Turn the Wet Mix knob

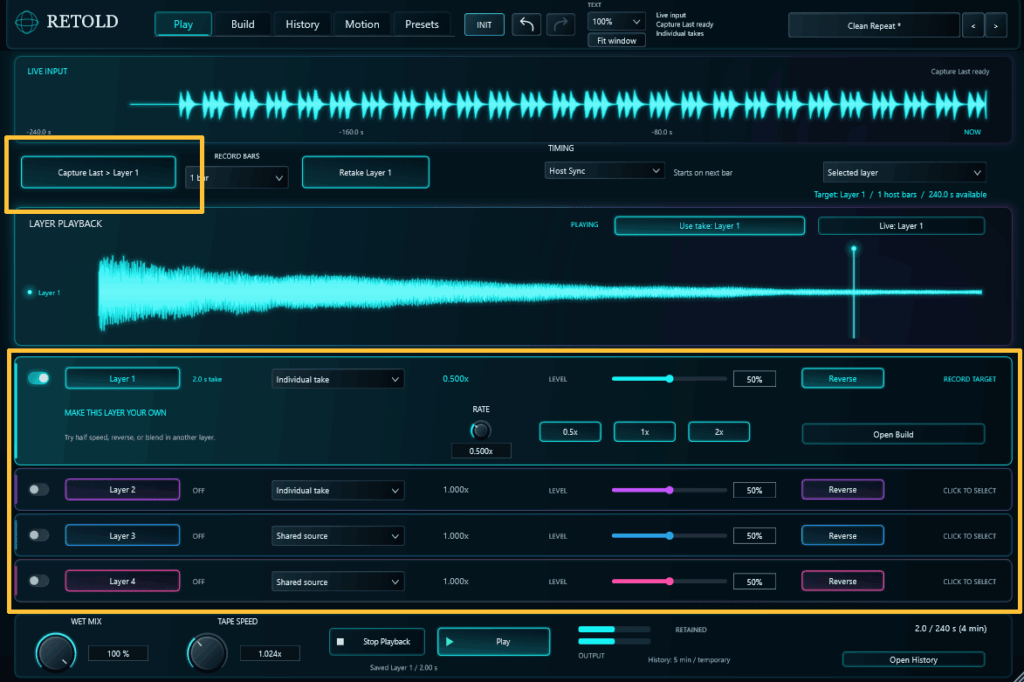[56, 653]
